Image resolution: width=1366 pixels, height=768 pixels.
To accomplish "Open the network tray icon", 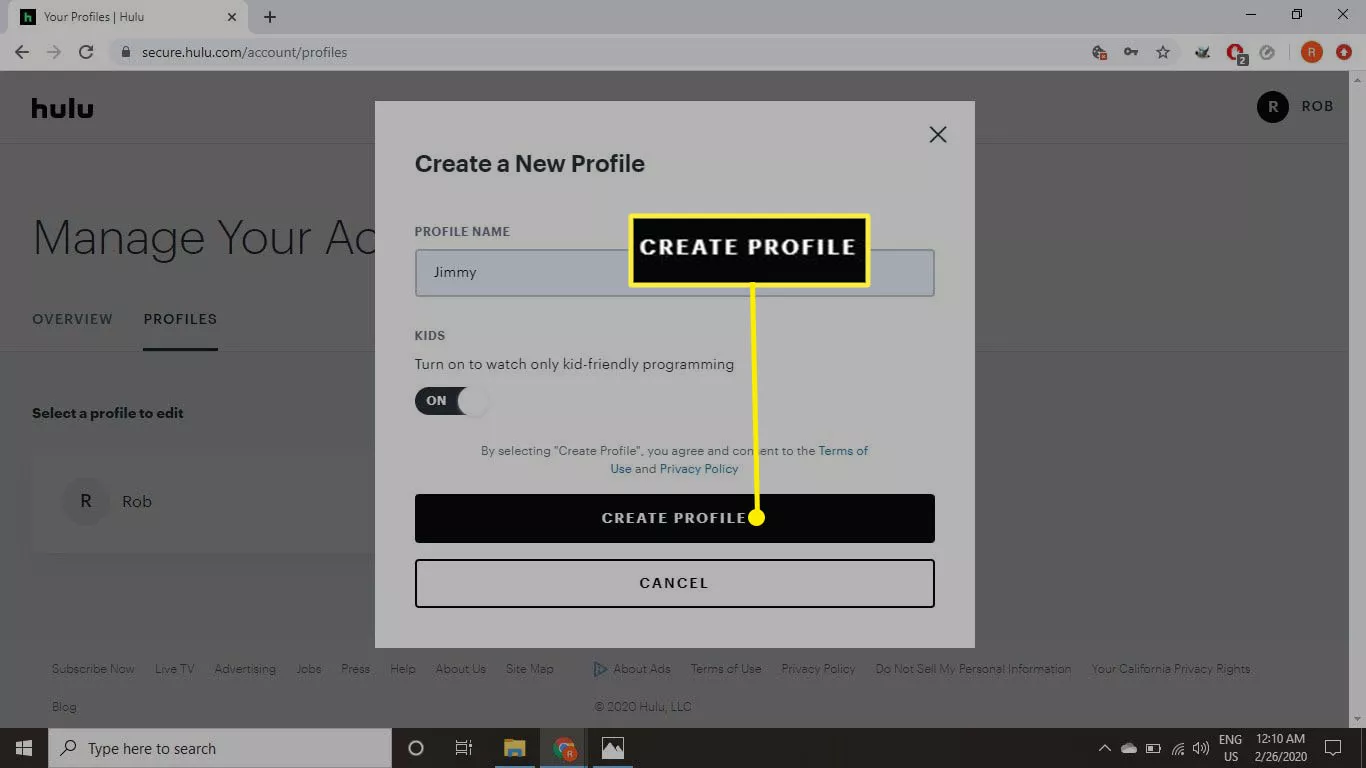I will 1178,748.
